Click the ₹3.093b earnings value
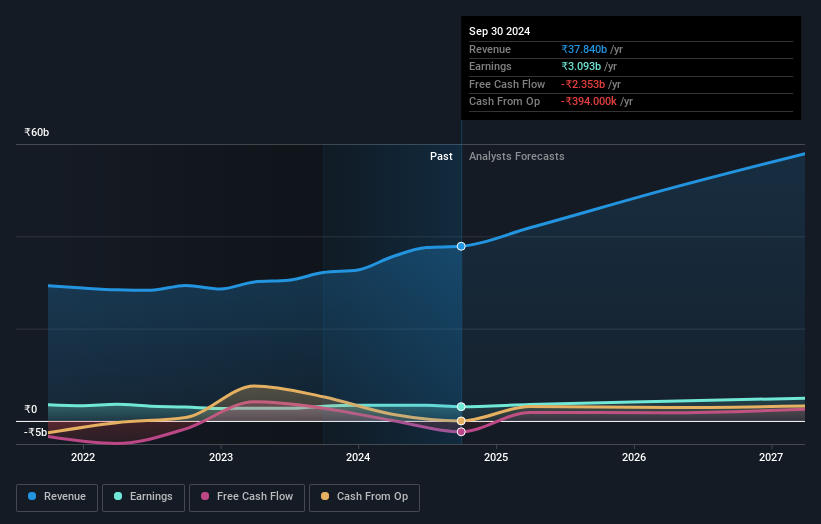 pyautogui.click(x=581, y=66)
